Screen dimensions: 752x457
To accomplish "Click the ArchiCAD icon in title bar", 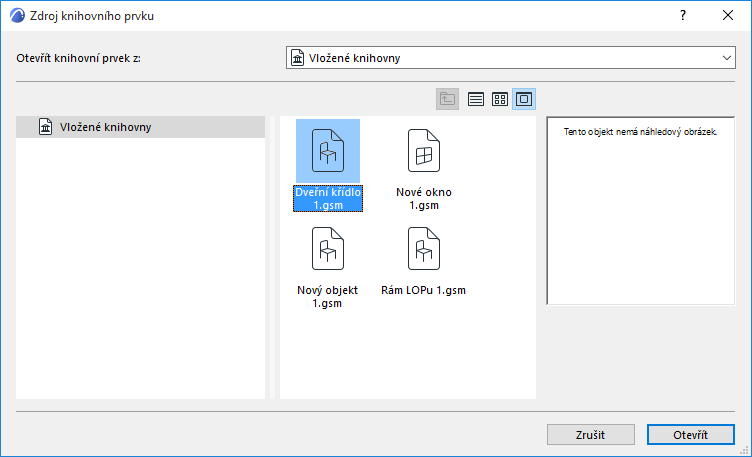I will click(x=17, y=15).
